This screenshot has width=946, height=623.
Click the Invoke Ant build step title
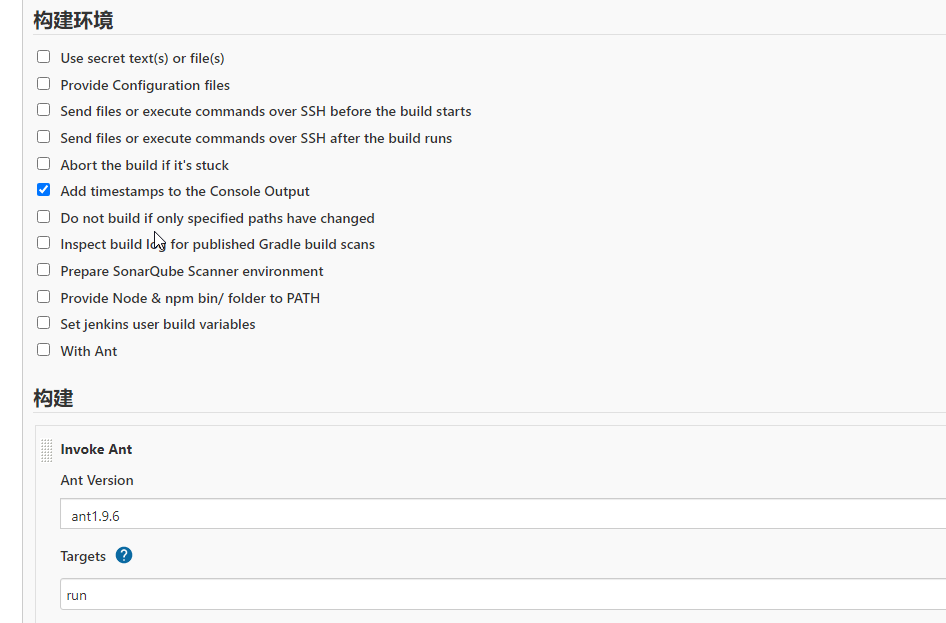(x=96, y=449)
